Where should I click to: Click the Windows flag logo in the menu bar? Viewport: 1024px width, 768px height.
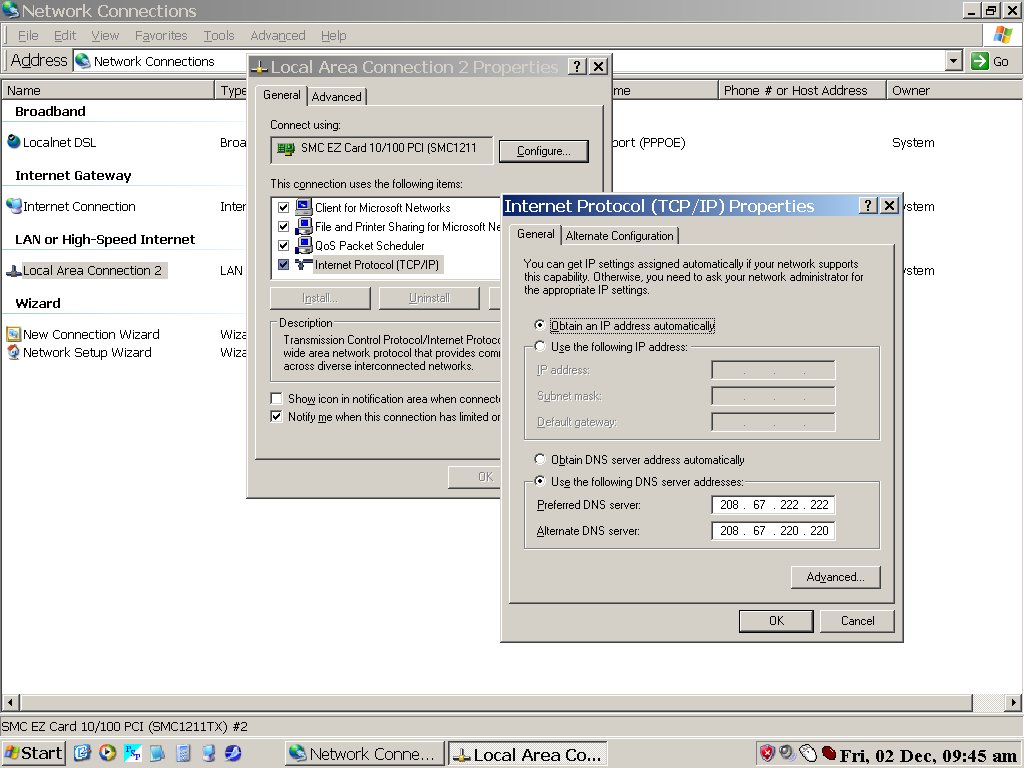tap(1002, 35)
